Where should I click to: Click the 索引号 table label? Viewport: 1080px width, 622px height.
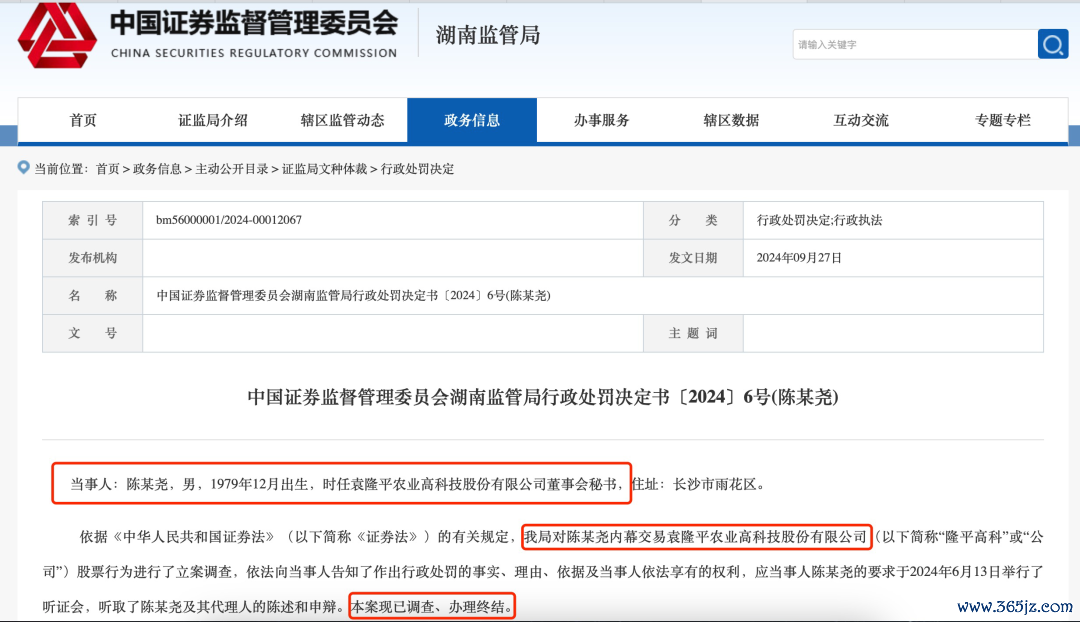coord(92,220)
